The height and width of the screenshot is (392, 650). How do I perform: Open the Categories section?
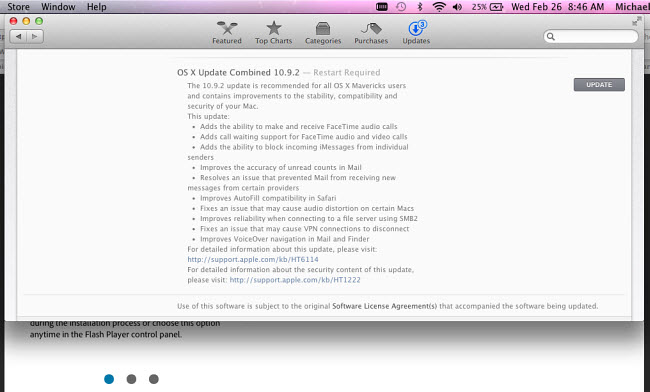point(323,33)
